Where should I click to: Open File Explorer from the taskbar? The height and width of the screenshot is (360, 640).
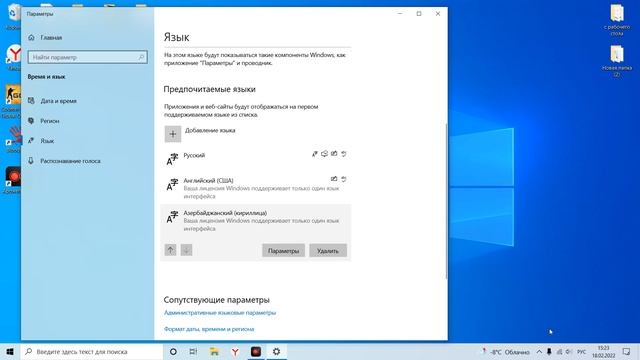coord(214,351)
